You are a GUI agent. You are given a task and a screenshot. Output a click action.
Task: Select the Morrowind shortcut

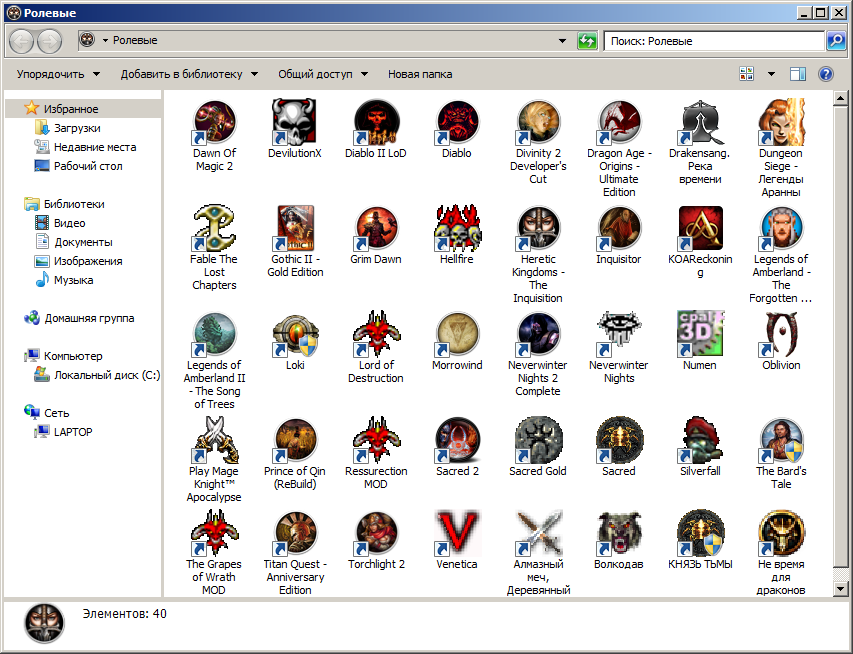(x=457, y=334)
